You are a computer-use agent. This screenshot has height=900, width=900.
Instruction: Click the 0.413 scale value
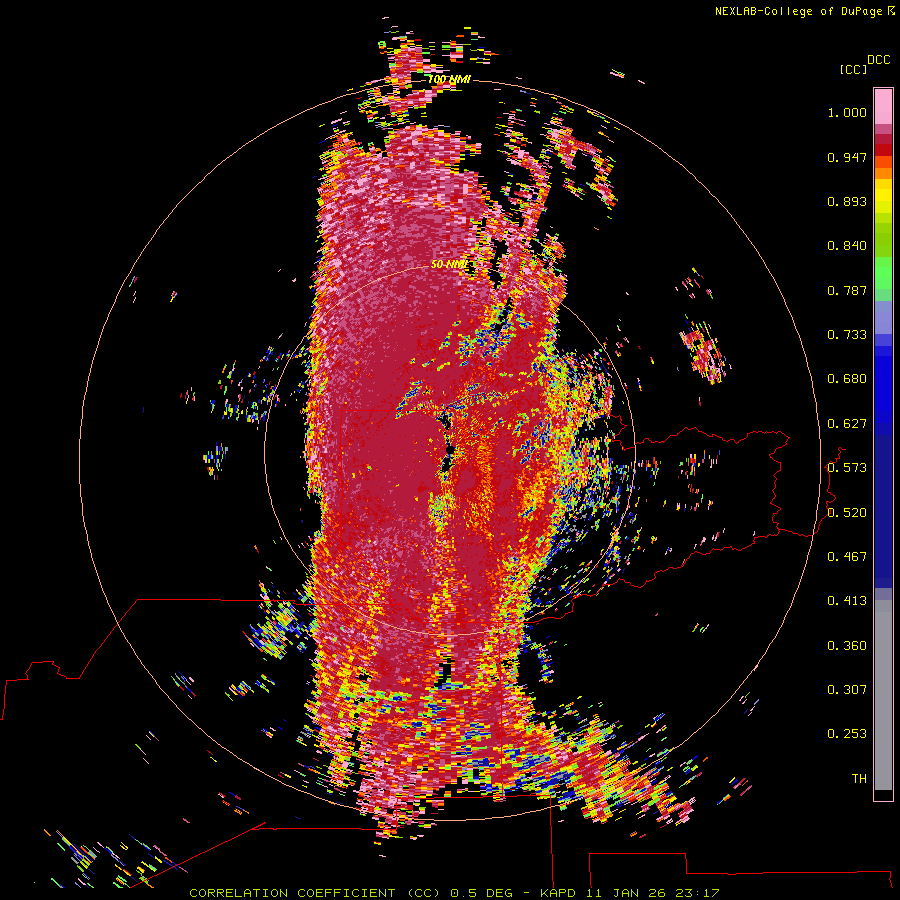(847, 601)
